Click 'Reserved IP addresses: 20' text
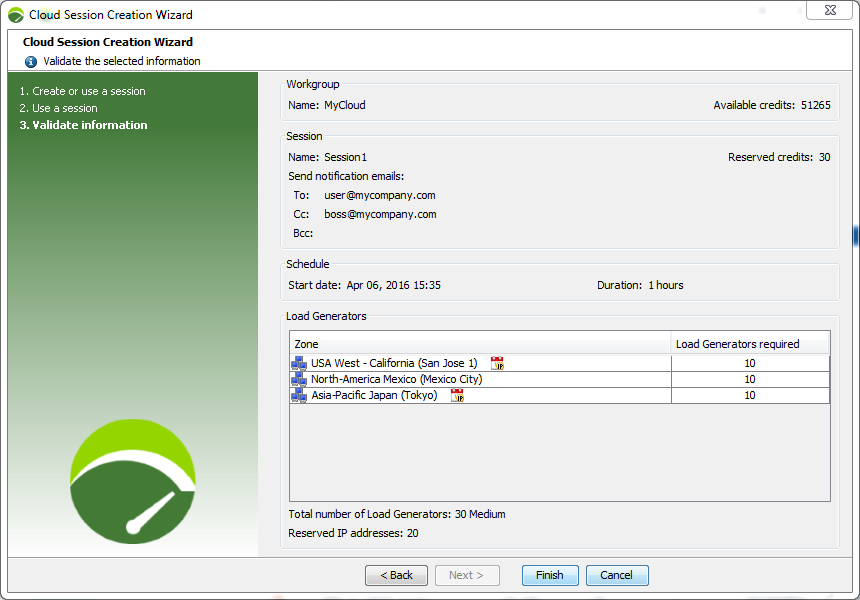 click(x=353, y=533)
